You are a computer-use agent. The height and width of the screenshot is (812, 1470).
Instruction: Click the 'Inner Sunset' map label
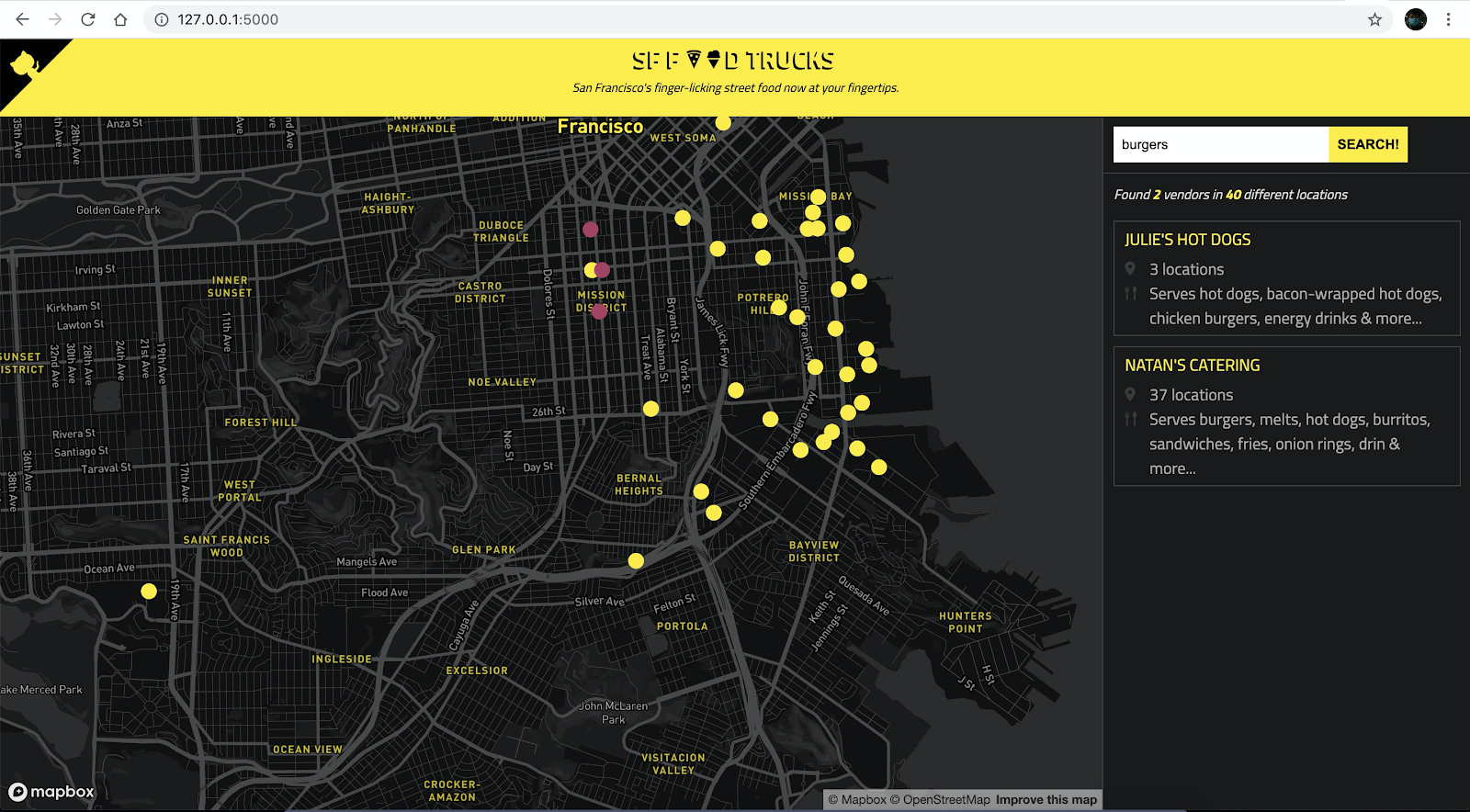click(230, 287)
